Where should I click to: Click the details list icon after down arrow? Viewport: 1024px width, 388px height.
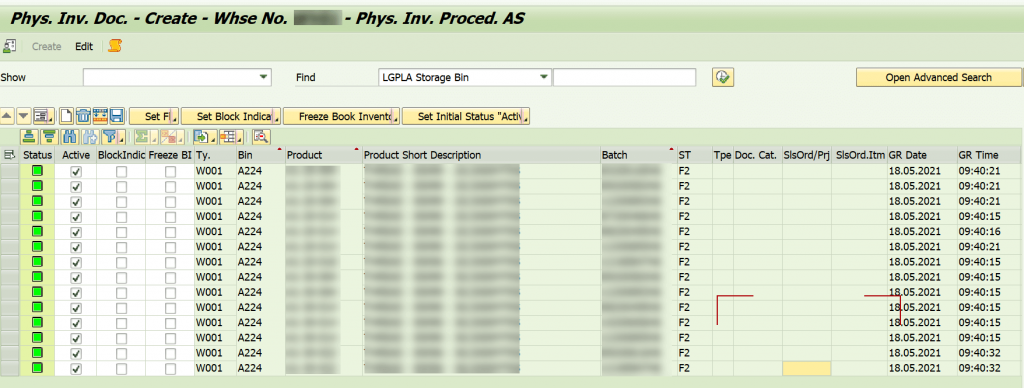[43, 116]
